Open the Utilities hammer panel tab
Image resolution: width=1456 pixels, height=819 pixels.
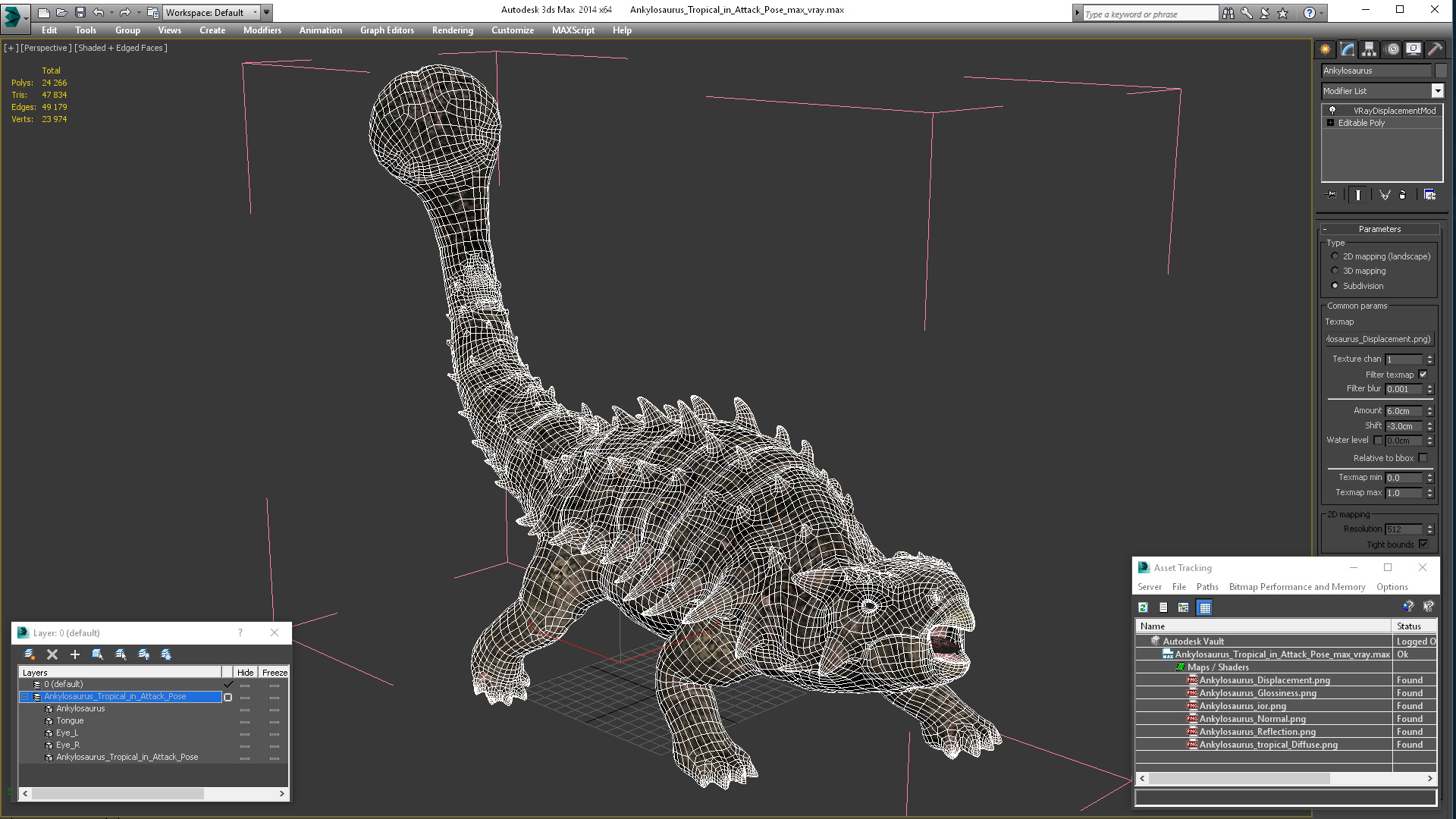tap(1435, 49)
